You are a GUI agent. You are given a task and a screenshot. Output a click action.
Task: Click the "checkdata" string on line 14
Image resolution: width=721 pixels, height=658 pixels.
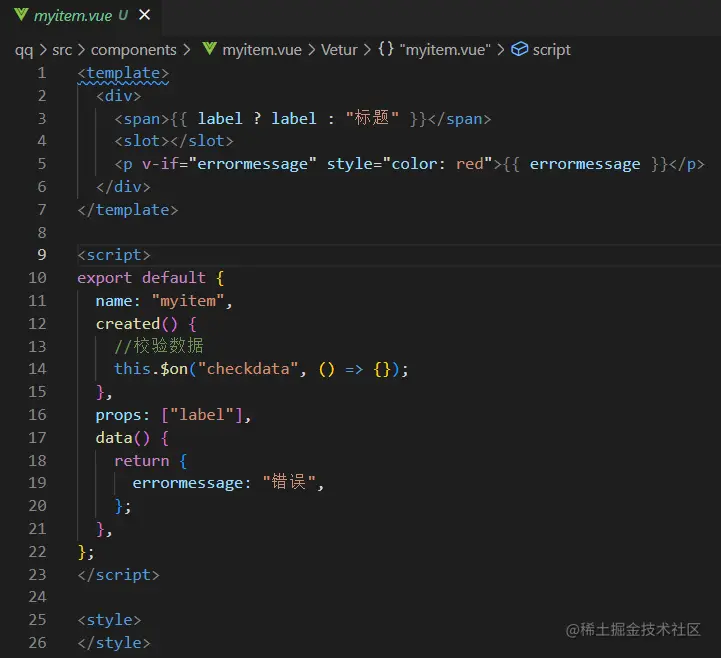coord(247,369)
